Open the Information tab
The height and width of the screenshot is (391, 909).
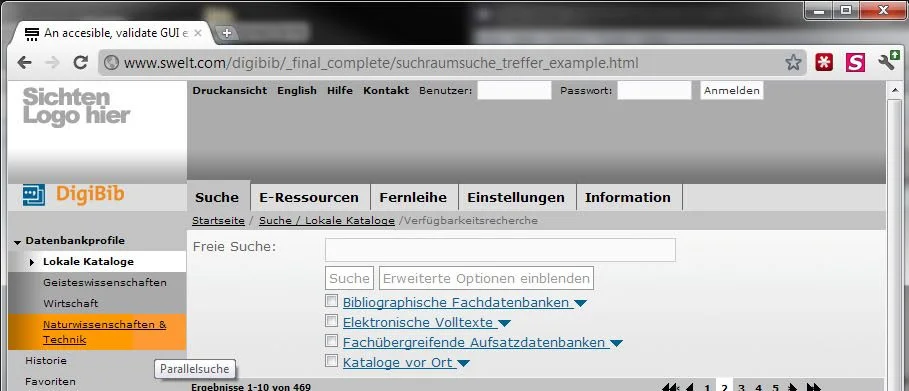pyautogui.click(x=628, y=197)
